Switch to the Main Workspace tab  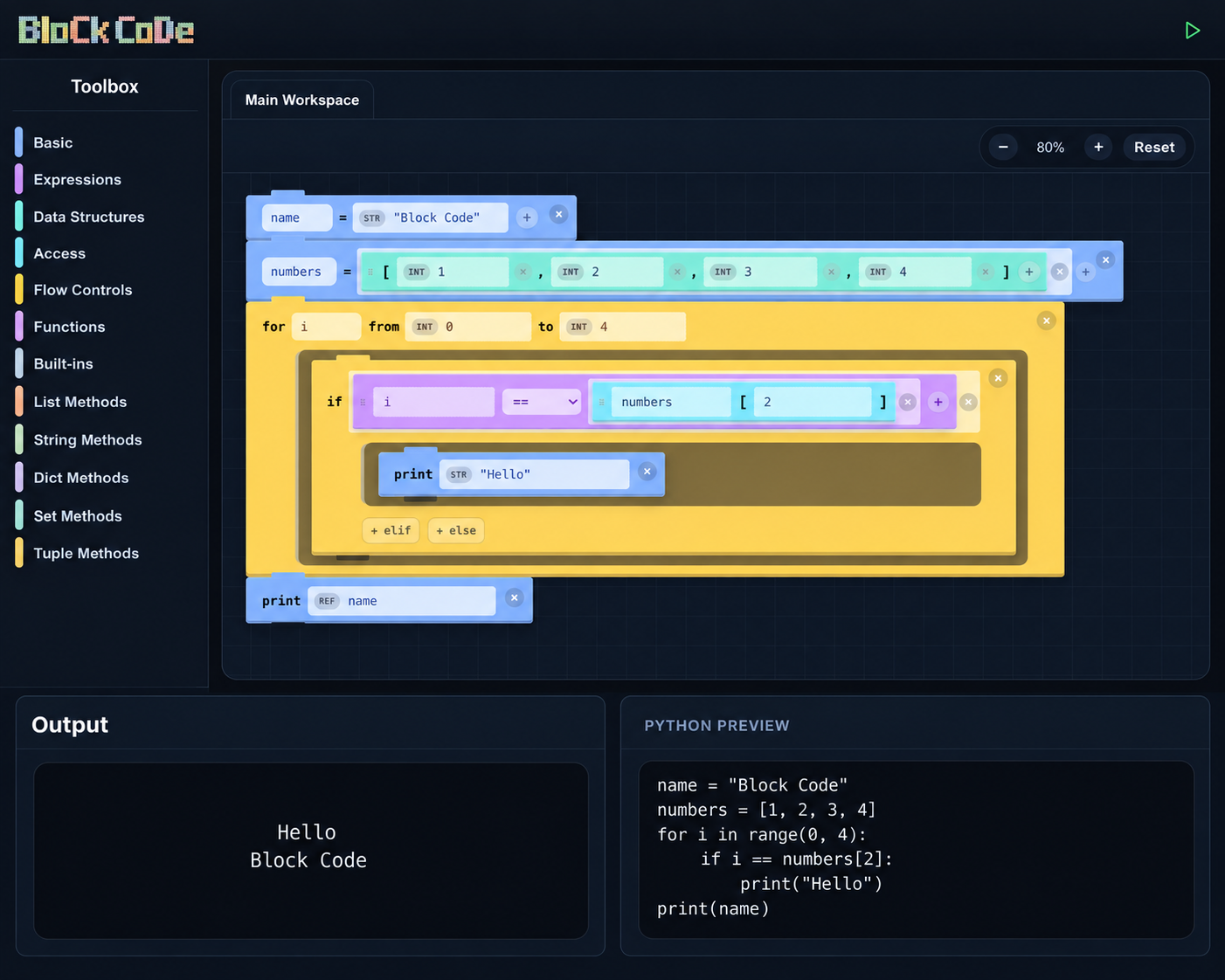302,100
